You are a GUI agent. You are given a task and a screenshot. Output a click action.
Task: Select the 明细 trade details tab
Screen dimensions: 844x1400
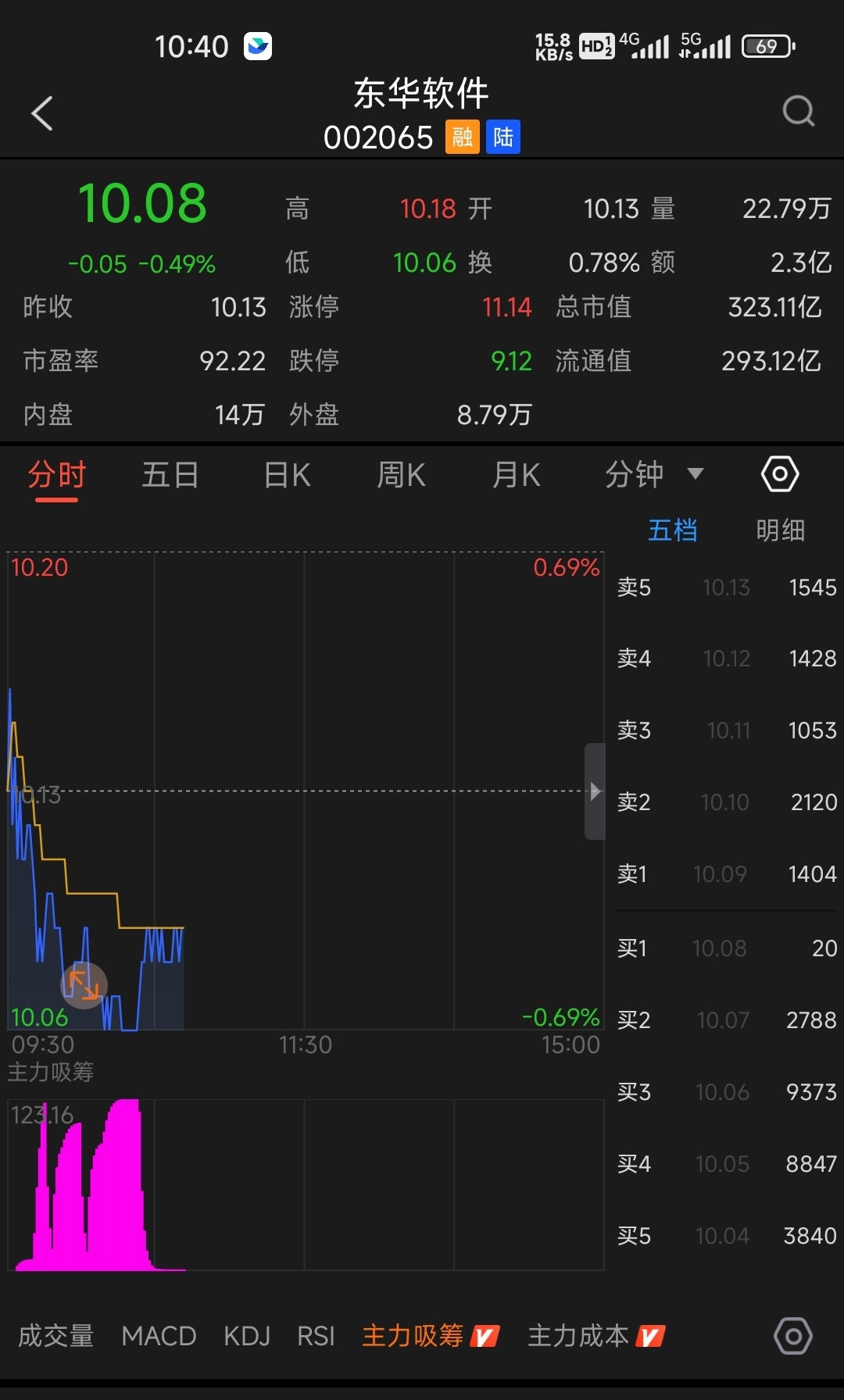tap(780, 530)
